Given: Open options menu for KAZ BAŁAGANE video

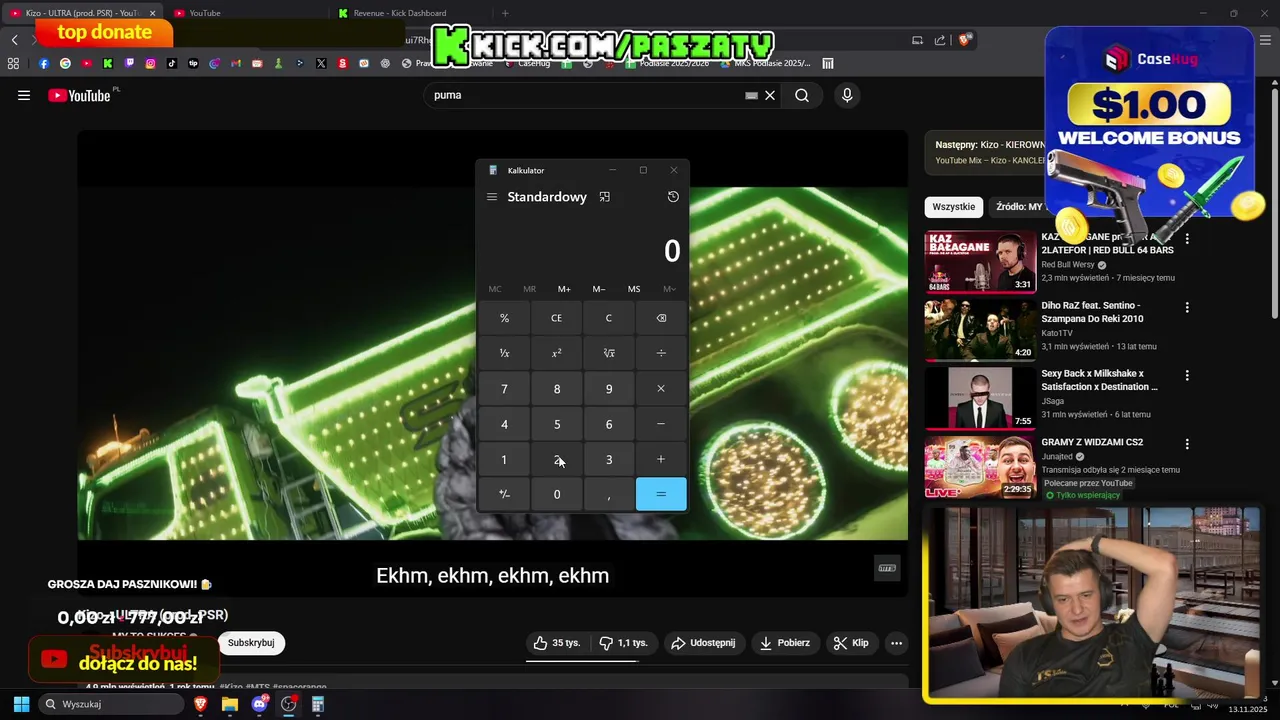Looking at the screenshot, I should click(1187, 239).
